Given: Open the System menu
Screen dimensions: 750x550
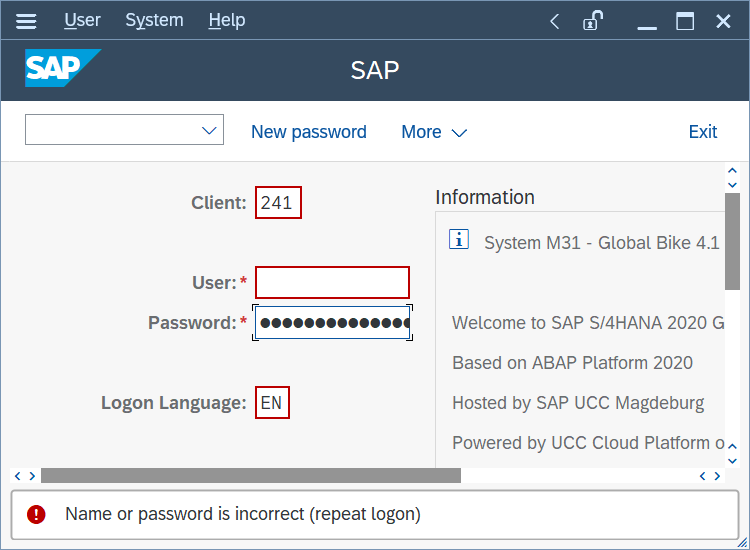Looking at the screenshot, I should tap(154, 20).
